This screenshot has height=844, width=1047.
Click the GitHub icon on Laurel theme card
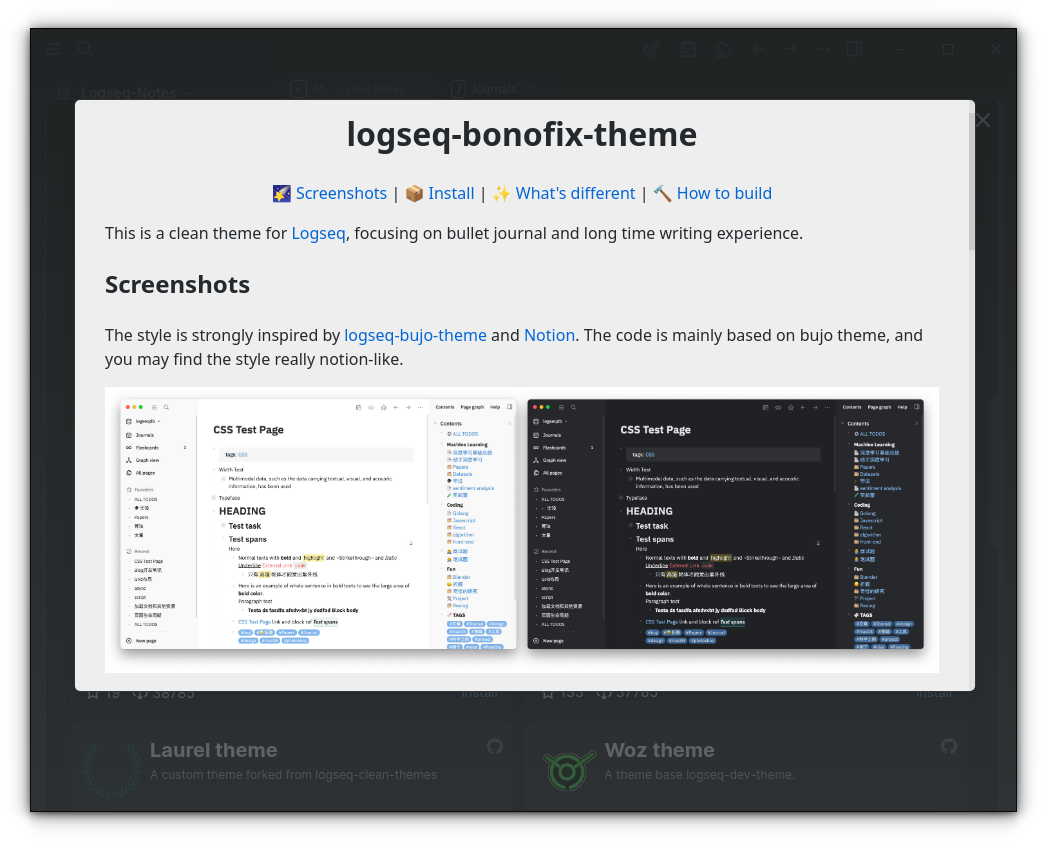click(495, 747)
